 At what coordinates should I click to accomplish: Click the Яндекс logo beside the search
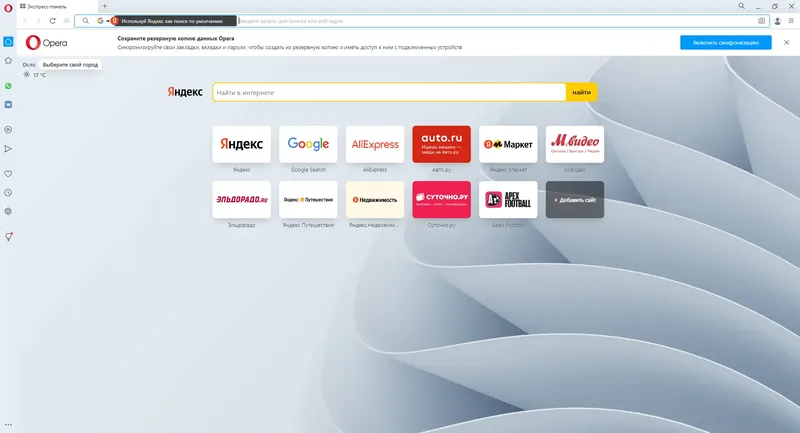pyautogui.click(x=185, y=92)
